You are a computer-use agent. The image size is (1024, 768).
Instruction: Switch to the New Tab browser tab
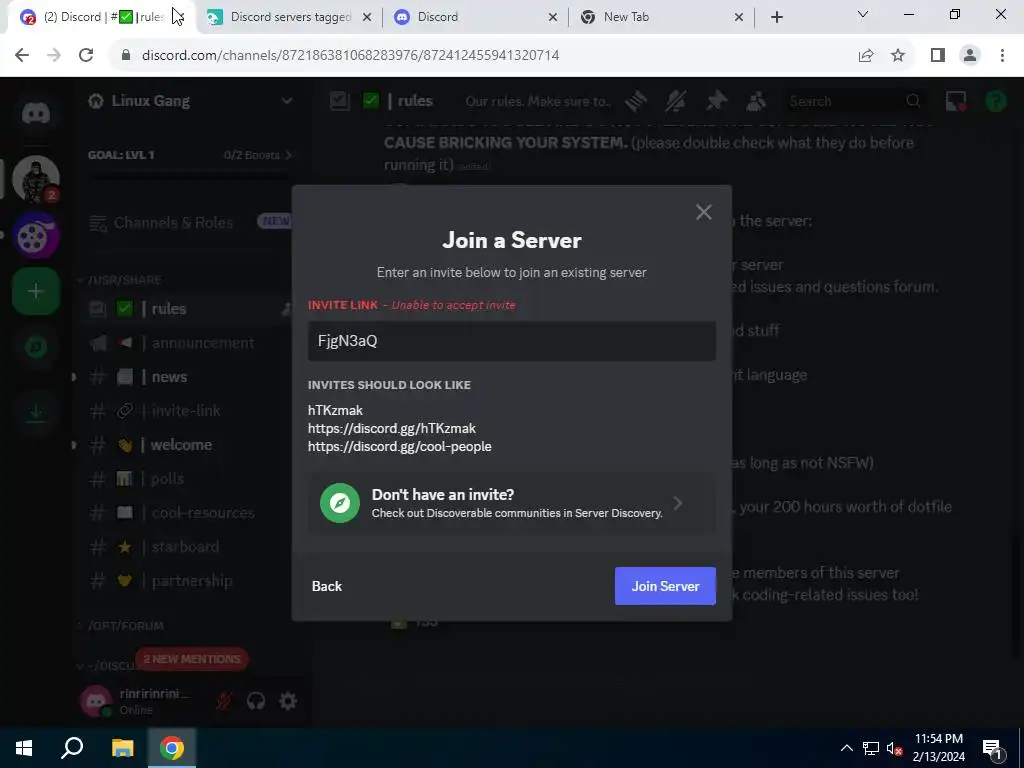662,17
